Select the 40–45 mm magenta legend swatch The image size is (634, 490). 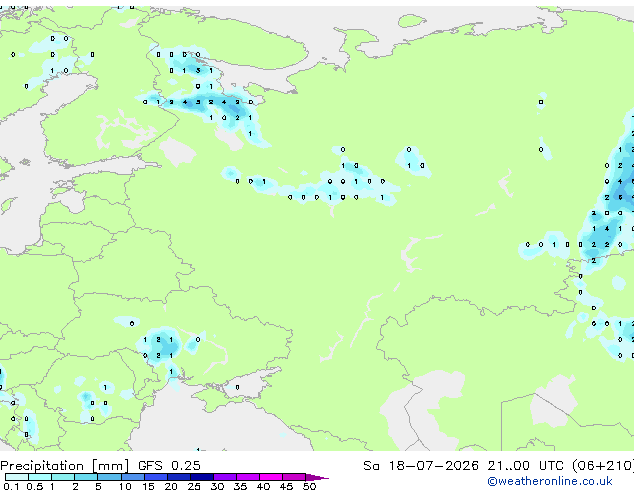click(271, 477)
